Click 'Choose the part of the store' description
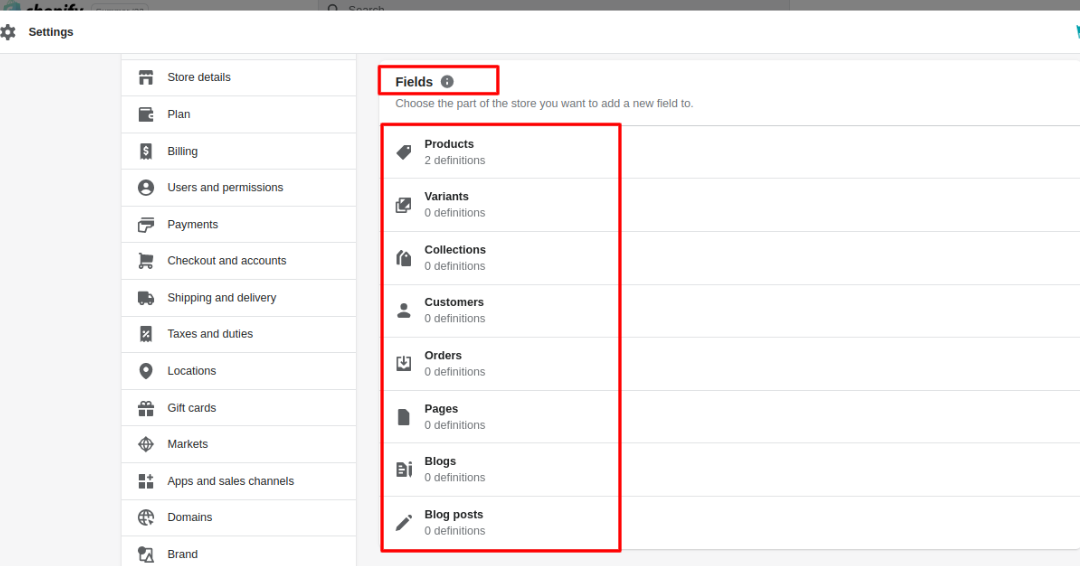 tap(544, 103)
